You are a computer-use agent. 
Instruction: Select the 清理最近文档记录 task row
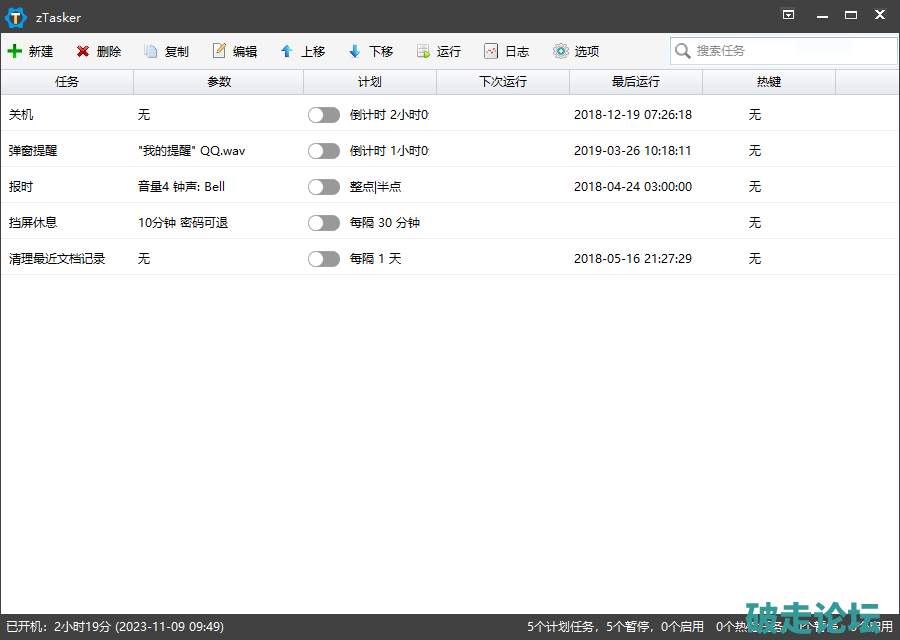pyautogui.click(x=57, y=259)
